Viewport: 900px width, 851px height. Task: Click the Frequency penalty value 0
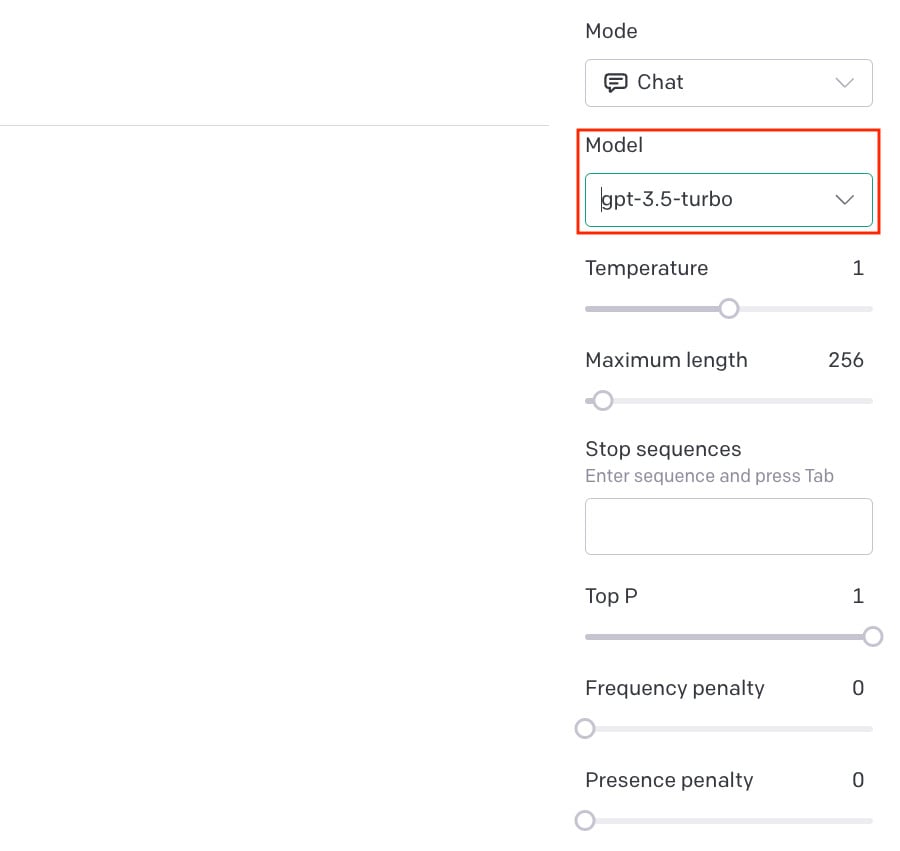coord(858,689)
